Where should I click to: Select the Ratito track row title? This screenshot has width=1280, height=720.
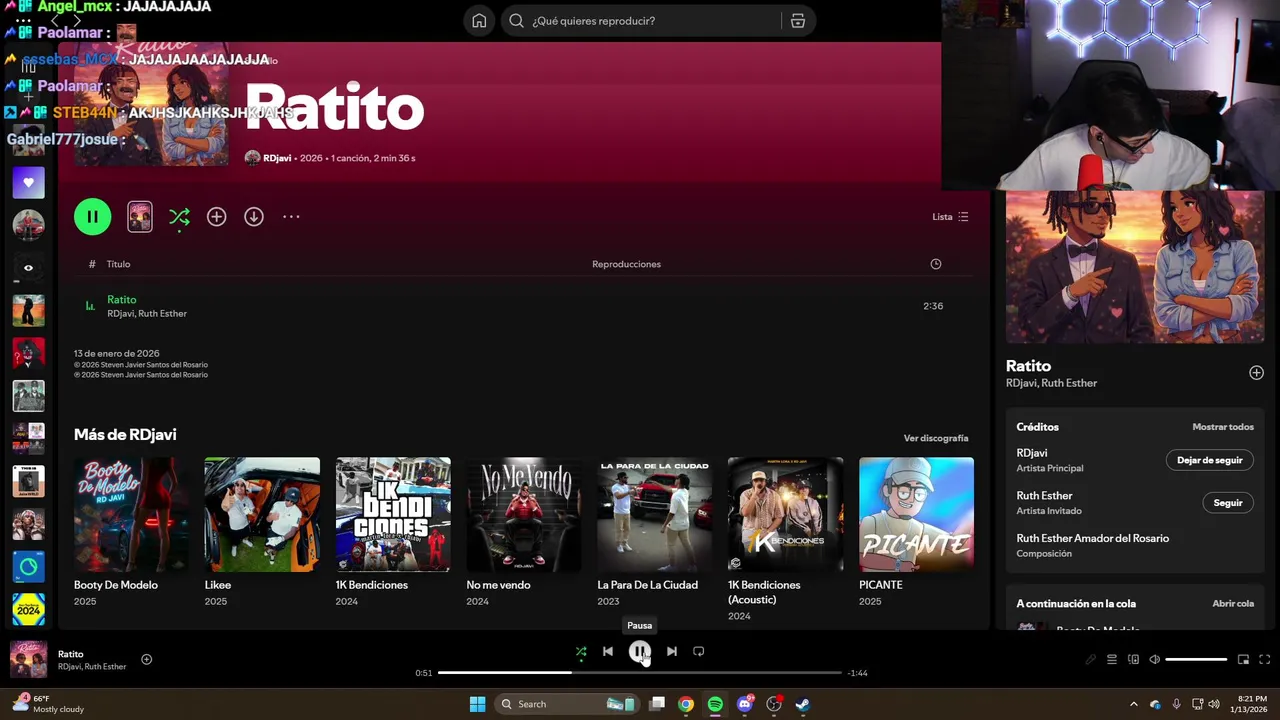pos(121,299)
